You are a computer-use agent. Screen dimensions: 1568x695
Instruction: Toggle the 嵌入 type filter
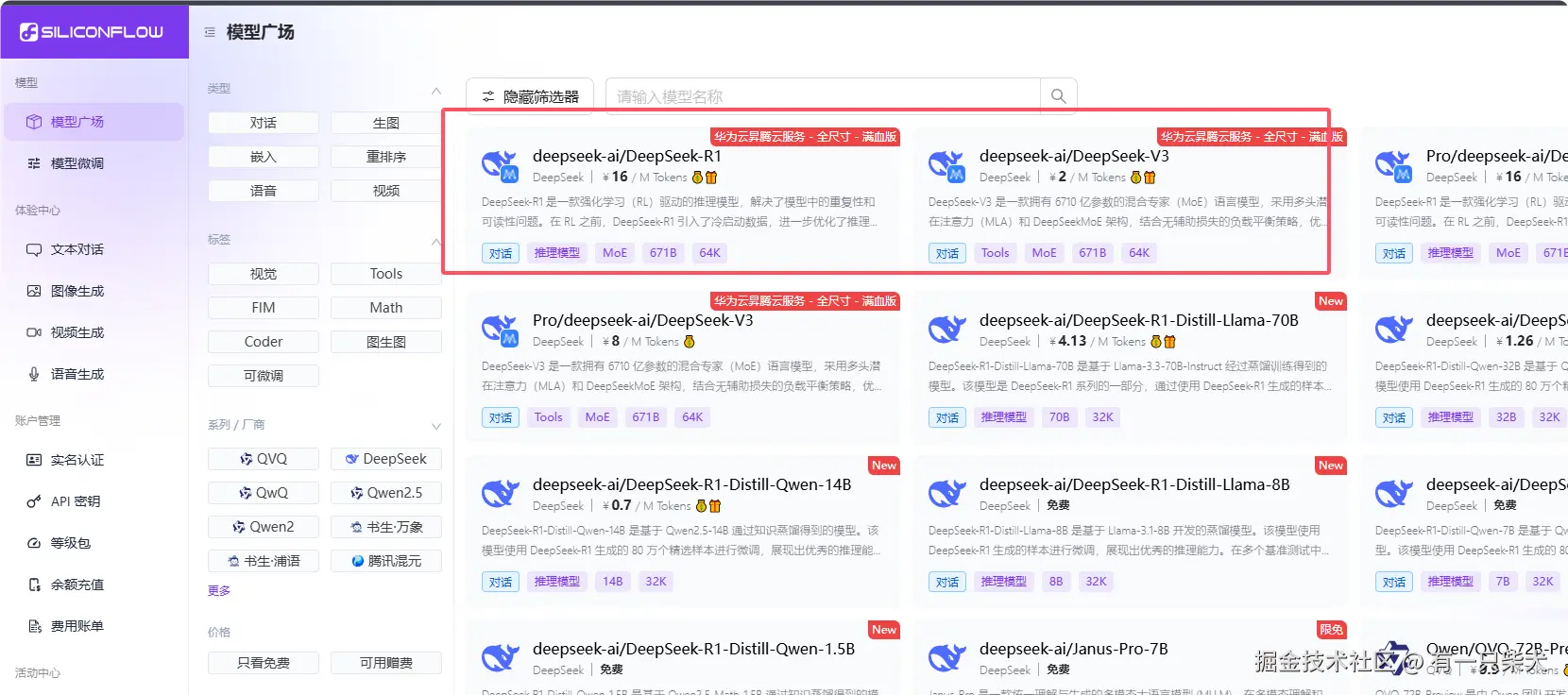pyautogui.click(x=264, y=157)
